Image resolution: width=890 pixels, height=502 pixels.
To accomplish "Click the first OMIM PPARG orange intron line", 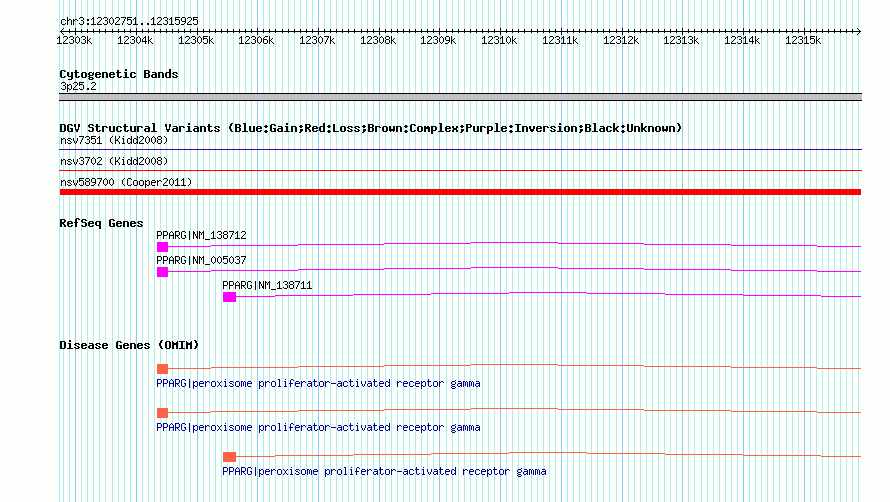I will coord(515,365).
